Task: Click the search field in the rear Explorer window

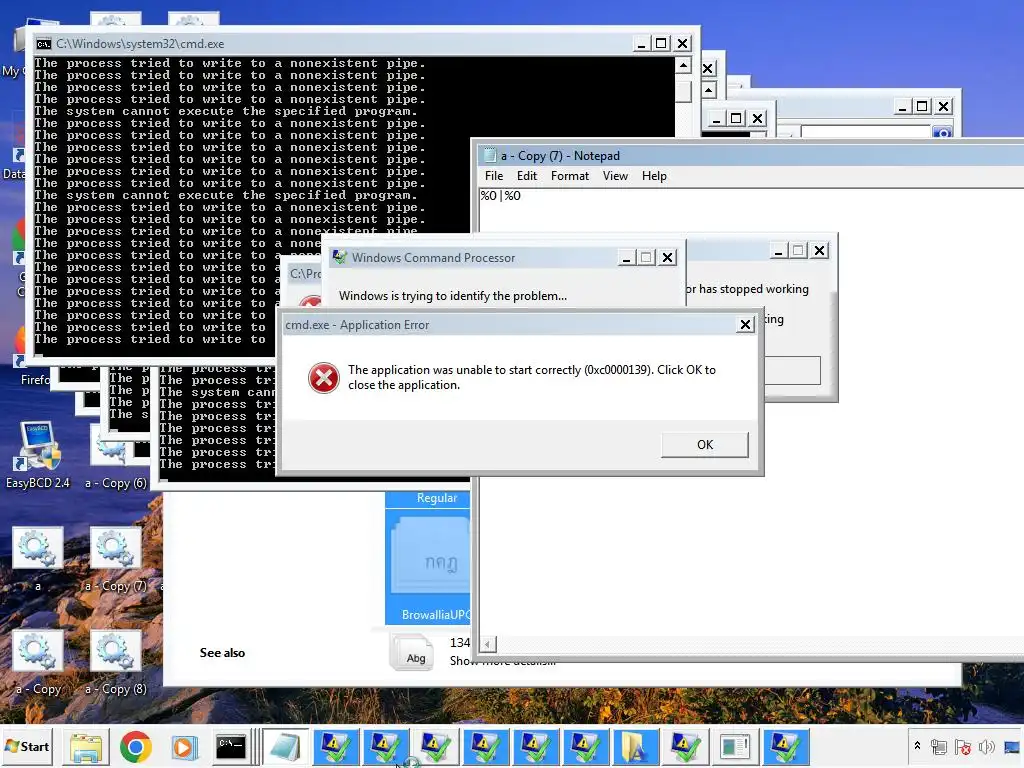Action: tap(866, 132)
